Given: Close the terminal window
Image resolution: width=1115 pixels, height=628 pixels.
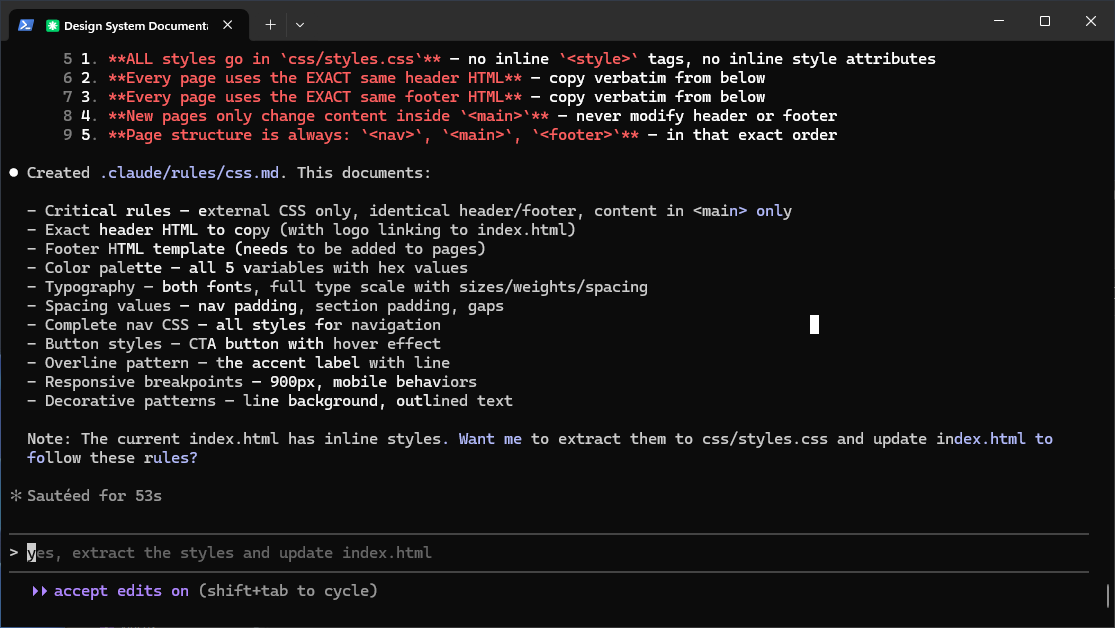Looking at the screenshot, I should click(1091, 21).
